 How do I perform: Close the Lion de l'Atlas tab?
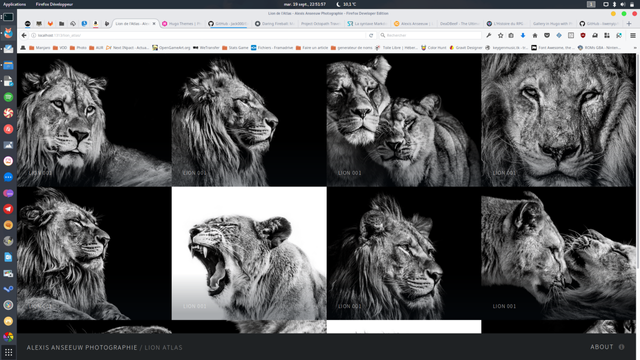(x=154, y=24)
